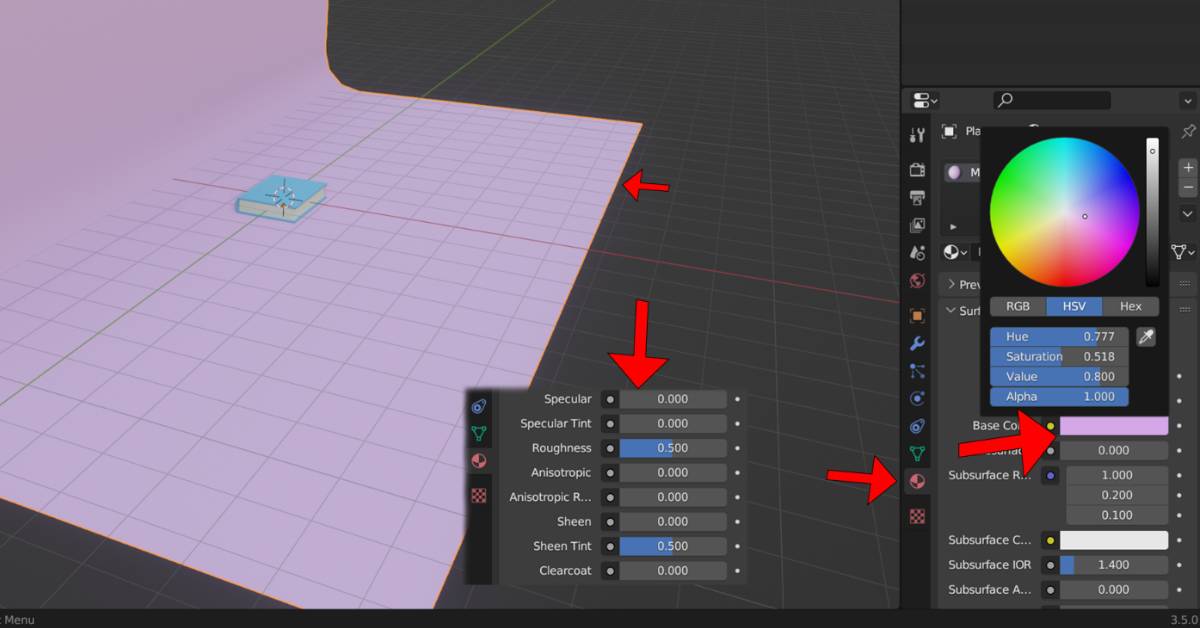Open World Properties with the globe icon
Screen dimensions: 1200x628
click(x=917, y=281)
